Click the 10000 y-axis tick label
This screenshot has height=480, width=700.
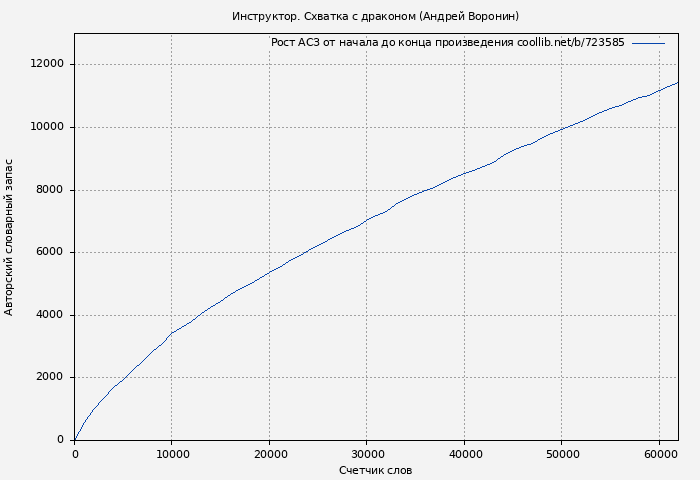(47, 127)
